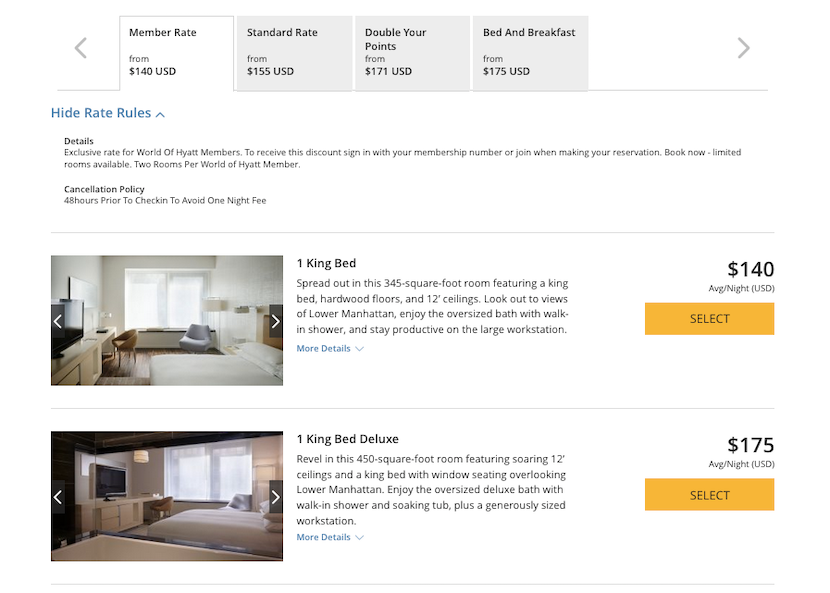
Task: Choose Bed And Breakfast rate tab
Action: (530, 52)
